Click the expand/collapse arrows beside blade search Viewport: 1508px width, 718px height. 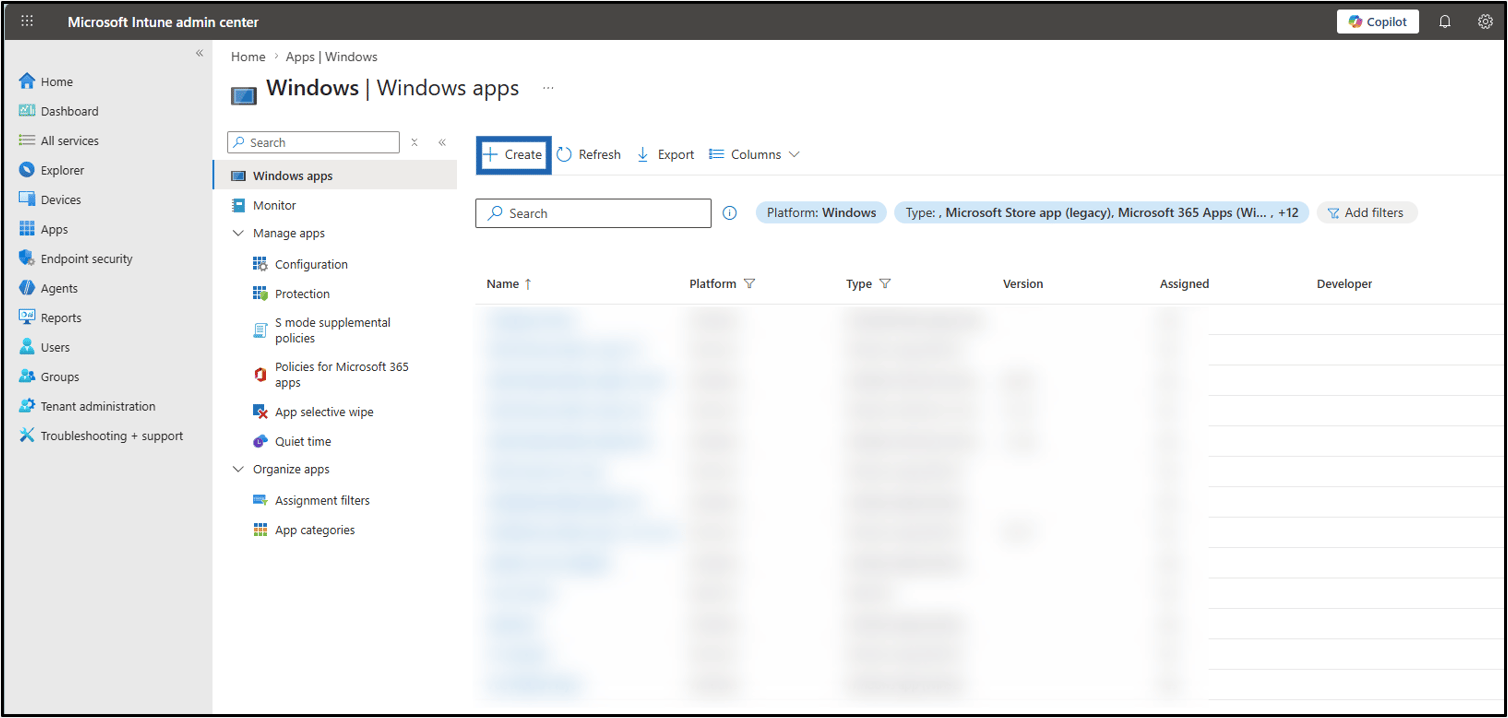414,143
